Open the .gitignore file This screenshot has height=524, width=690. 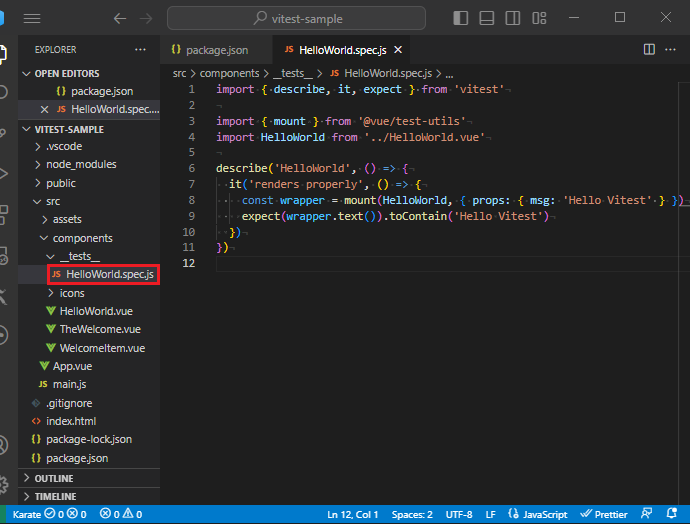coord(89,403)
